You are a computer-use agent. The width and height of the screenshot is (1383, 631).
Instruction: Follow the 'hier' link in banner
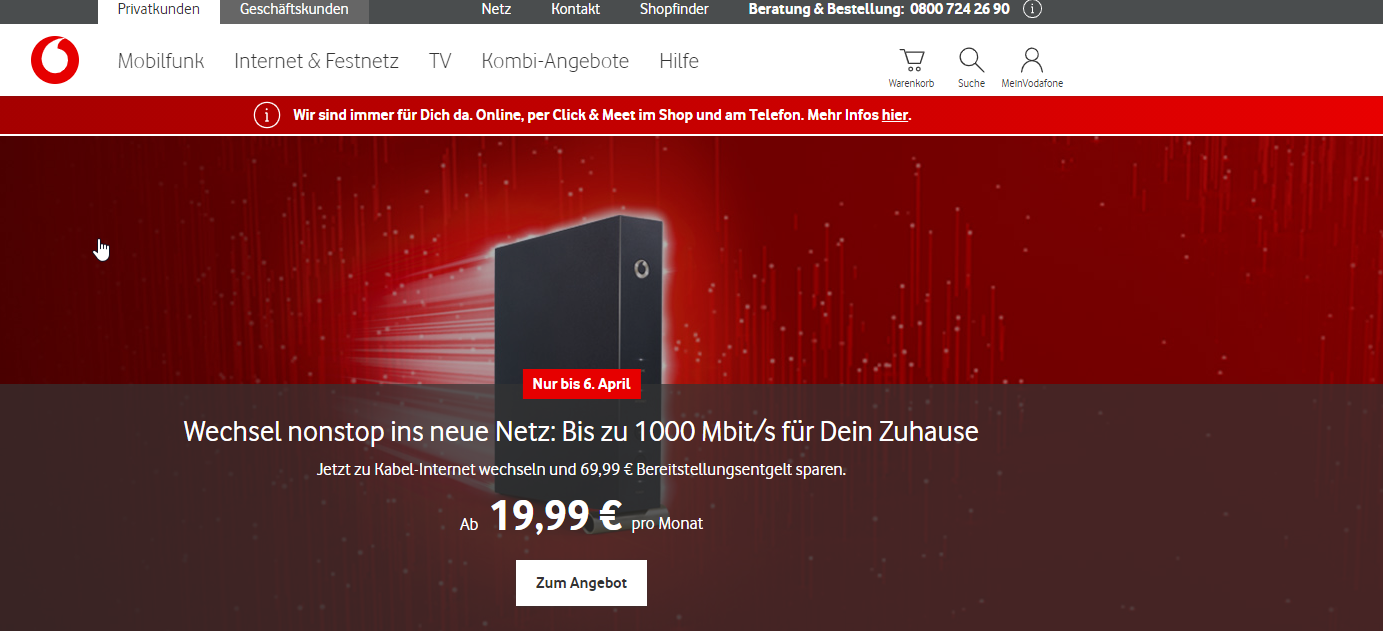click(x=894, y=115)
